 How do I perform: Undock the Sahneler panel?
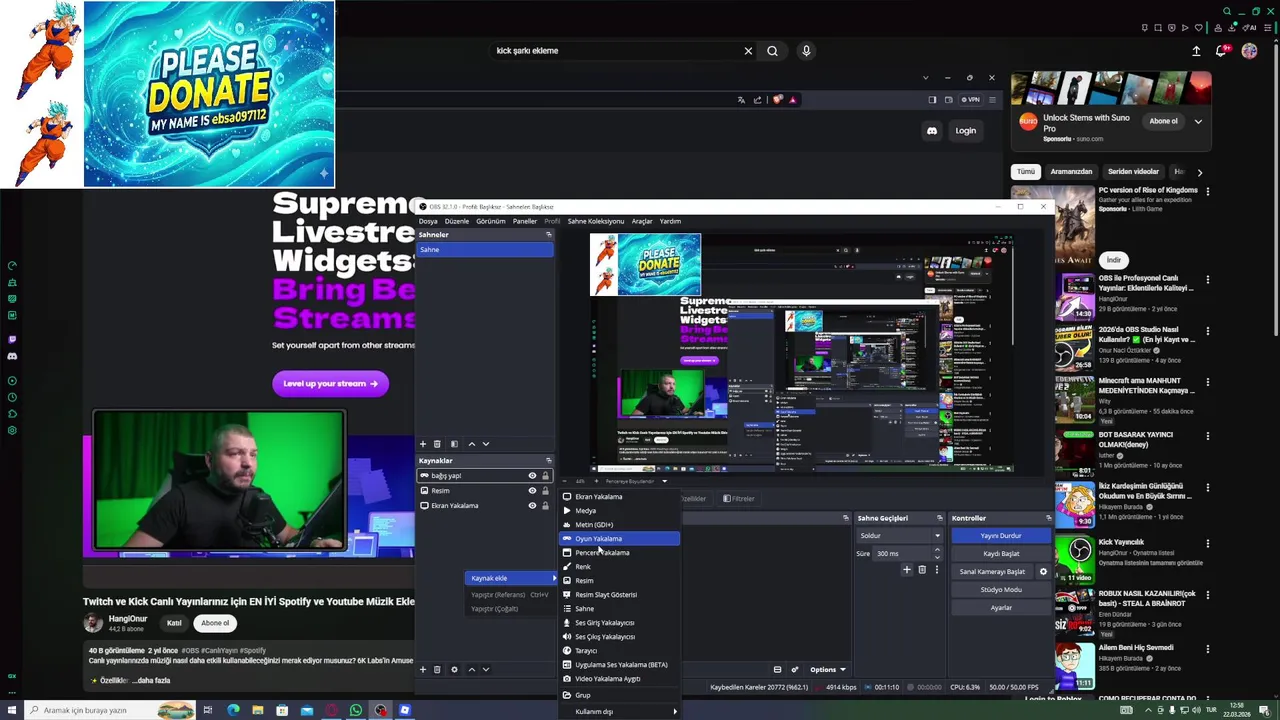pyautogui.click(x=548, y=235)
